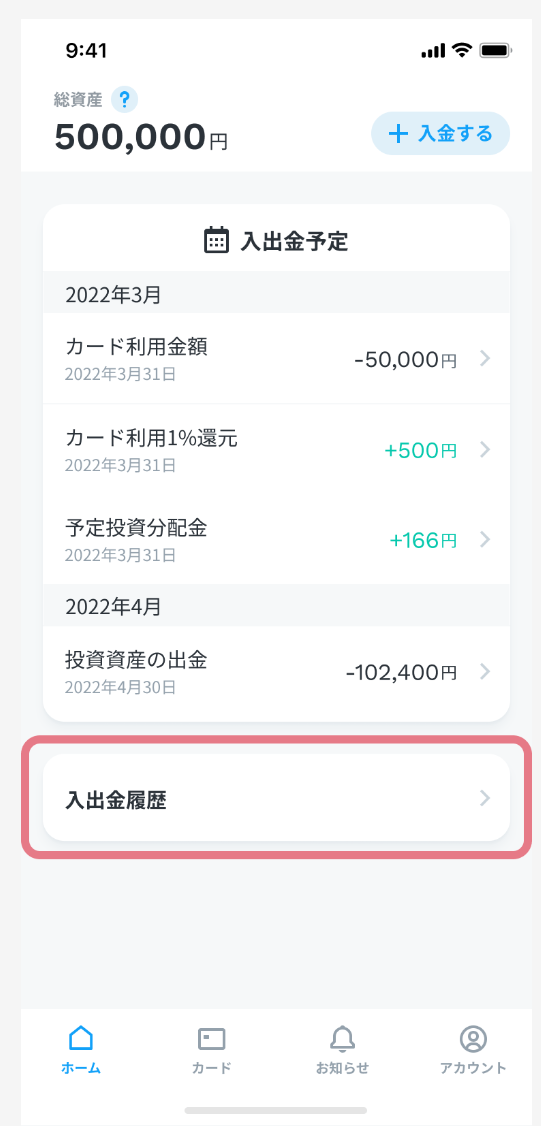Switch to the カード tab label
This screenshot has height=1126, width=541.
pyautogui.click(x=211, y=1068)
